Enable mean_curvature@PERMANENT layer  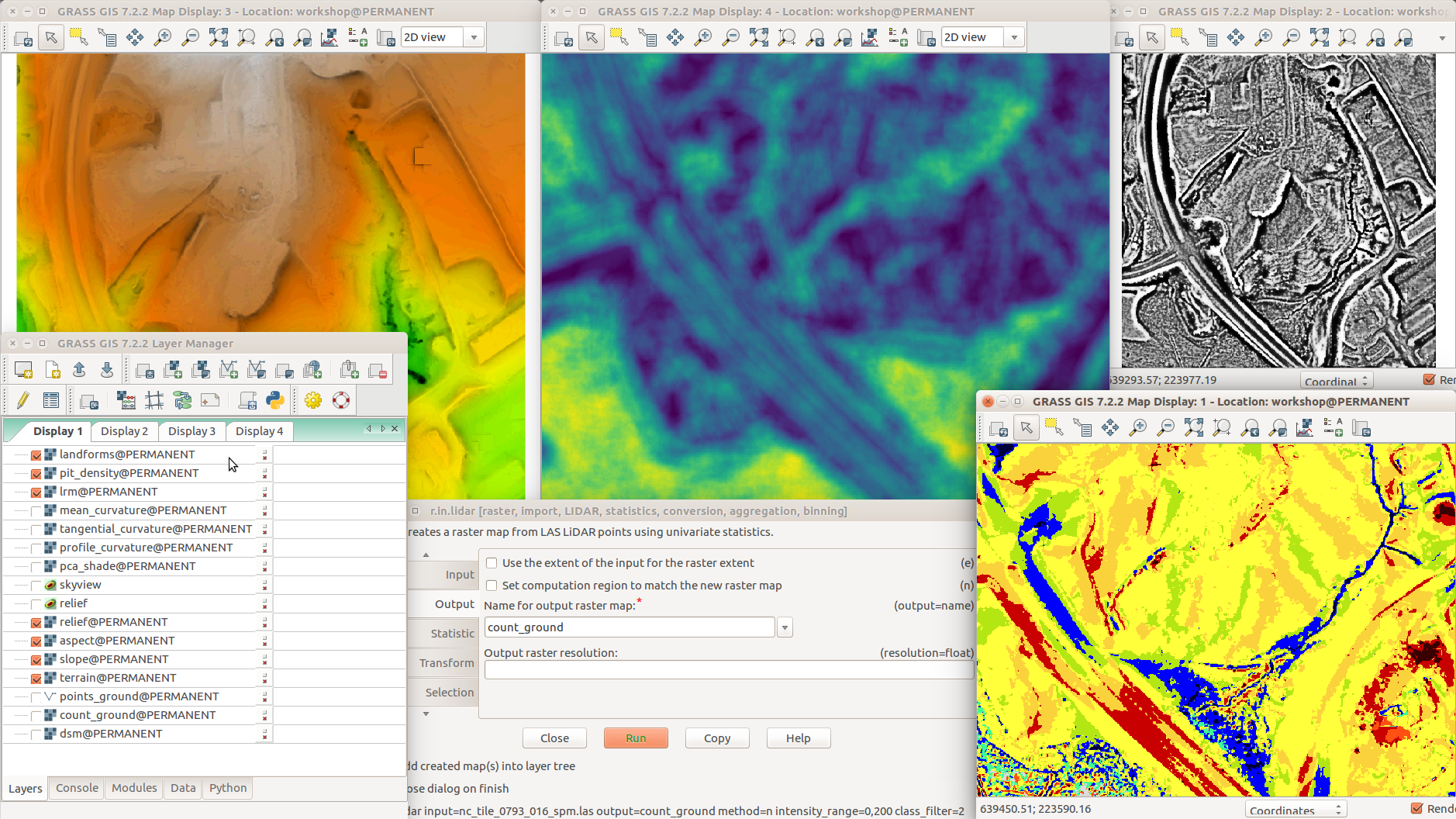(36, 511)
